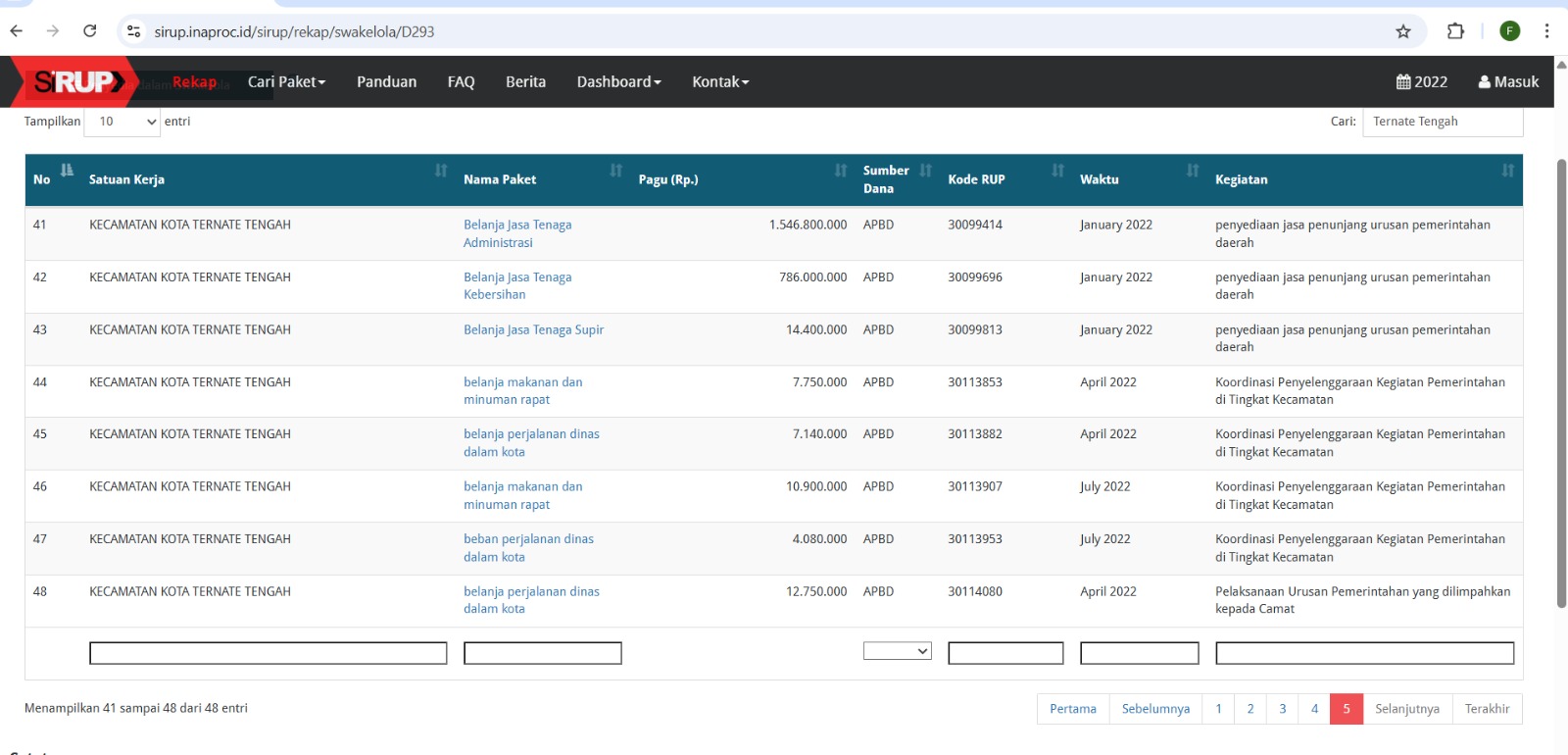
Task: Click the SiRUP logo
Action: click(x=76, y=82)
